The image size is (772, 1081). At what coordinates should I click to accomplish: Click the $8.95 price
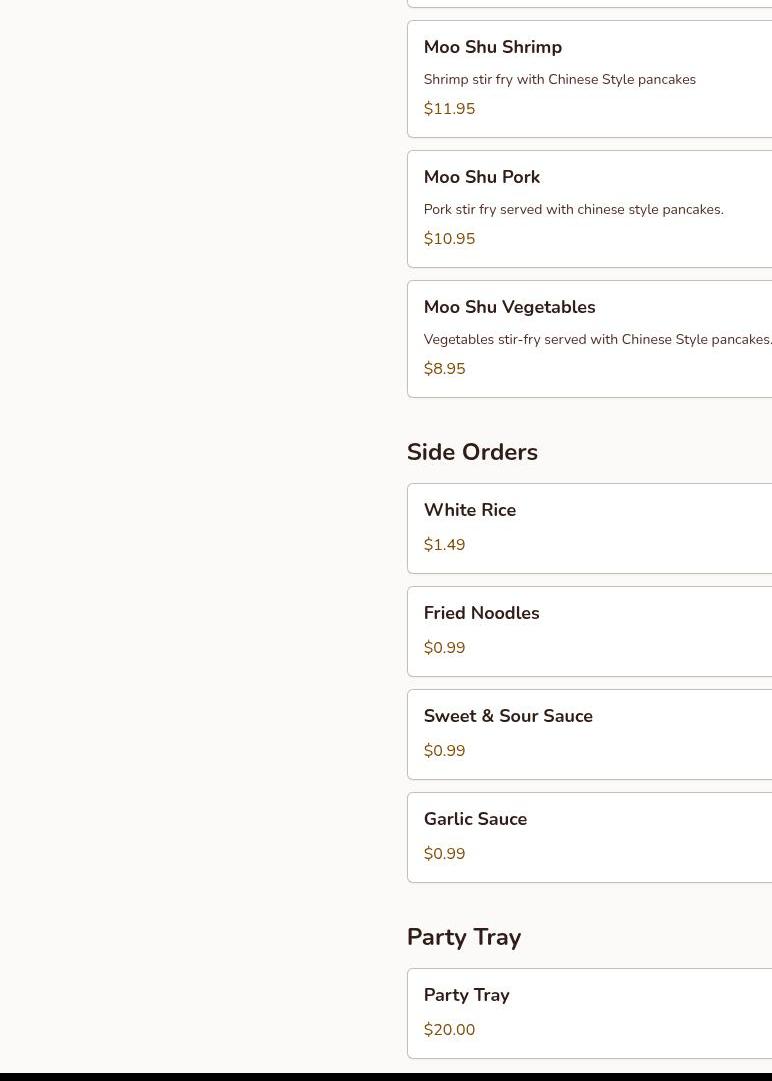[444, 369]
